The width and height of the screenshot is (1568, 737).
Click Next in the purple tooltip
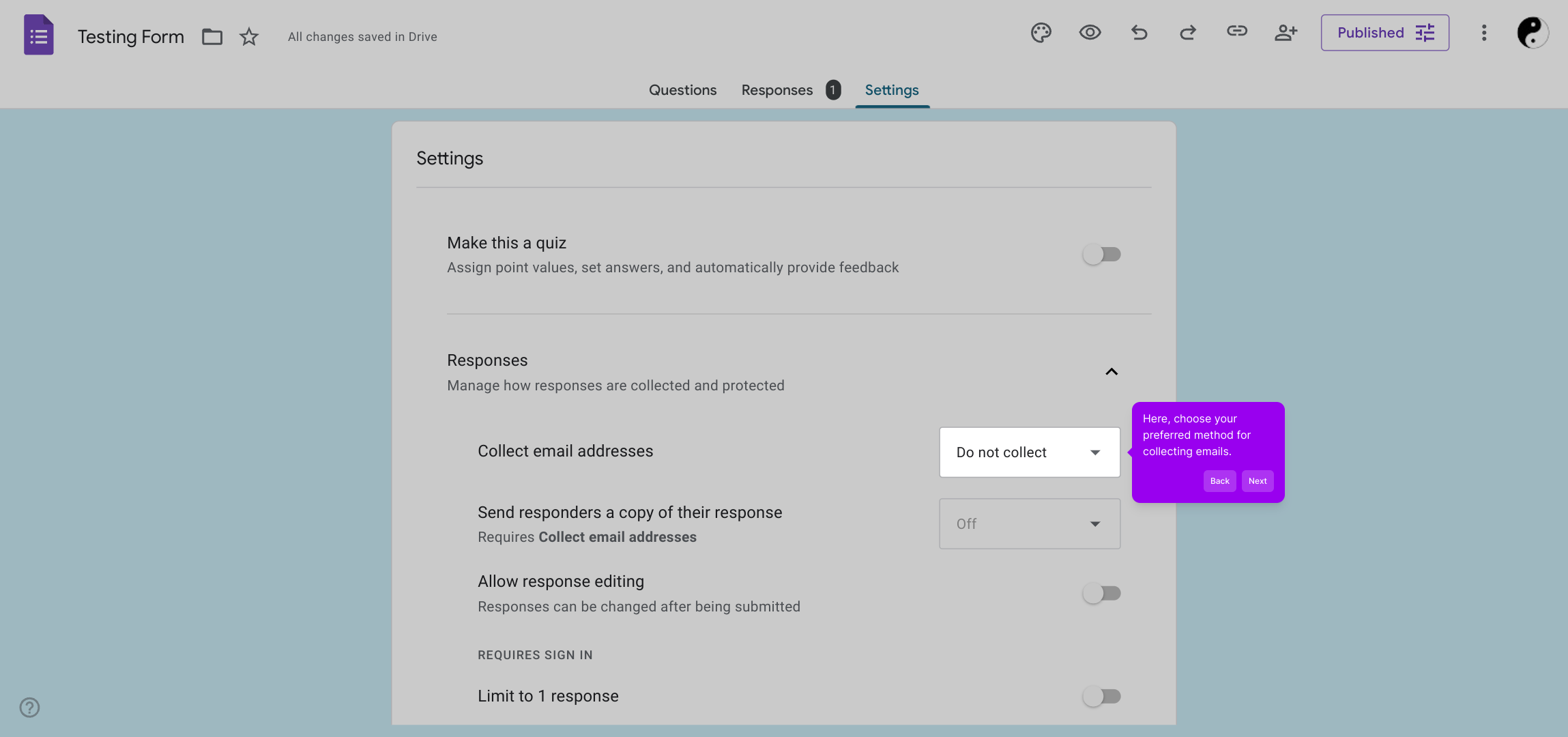click(1257, 481)
